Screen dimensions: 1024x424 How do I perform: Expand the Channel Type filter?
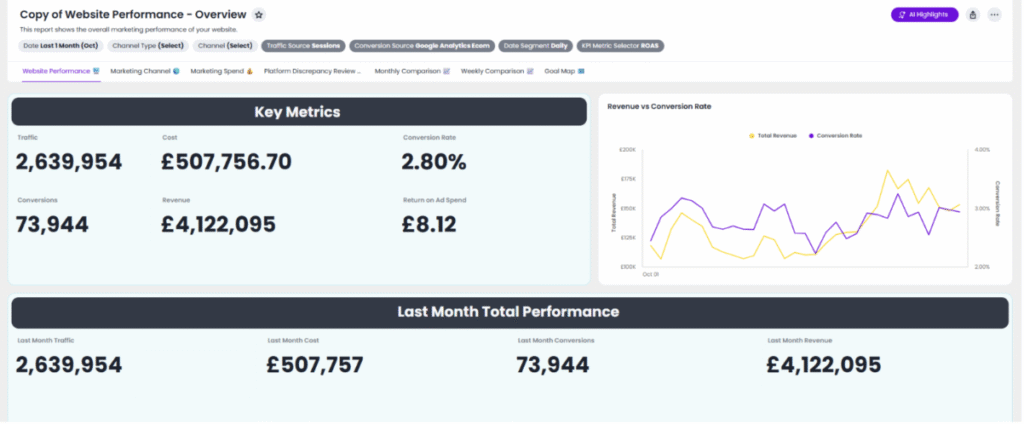click(149, 46)
